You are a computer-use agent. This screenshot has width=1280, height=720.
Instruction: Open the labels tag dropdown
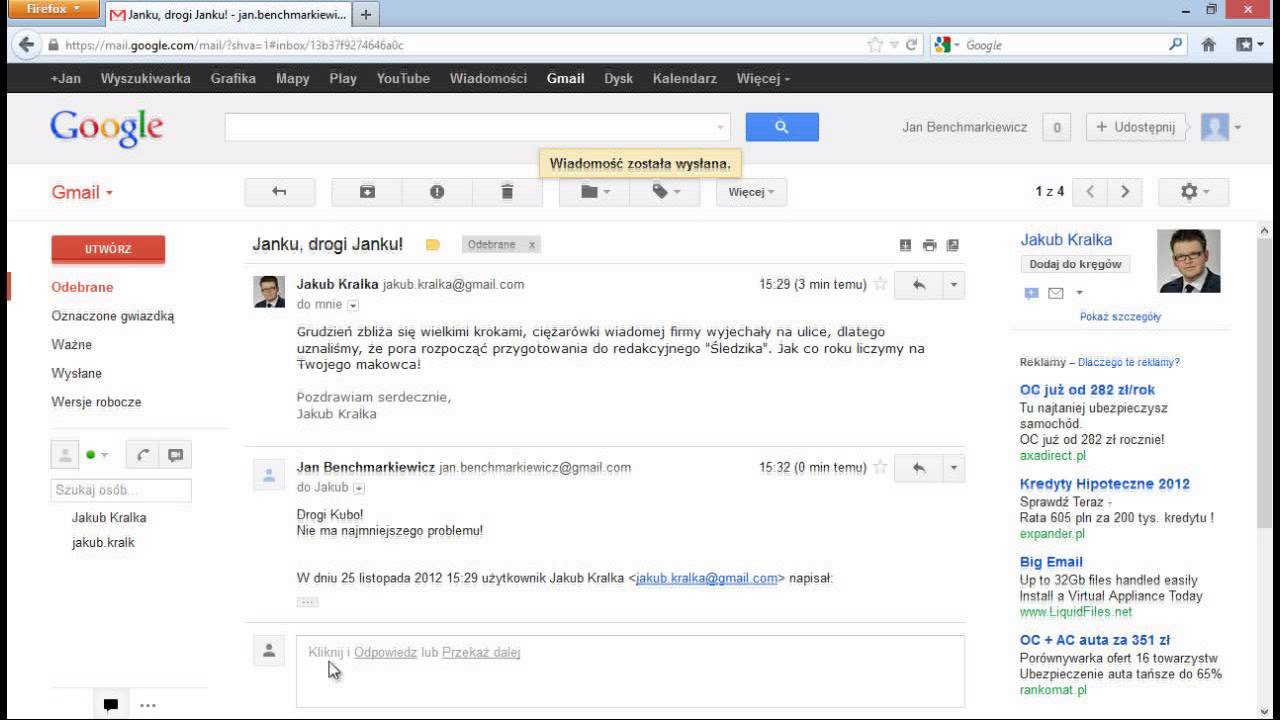point(665,192)
